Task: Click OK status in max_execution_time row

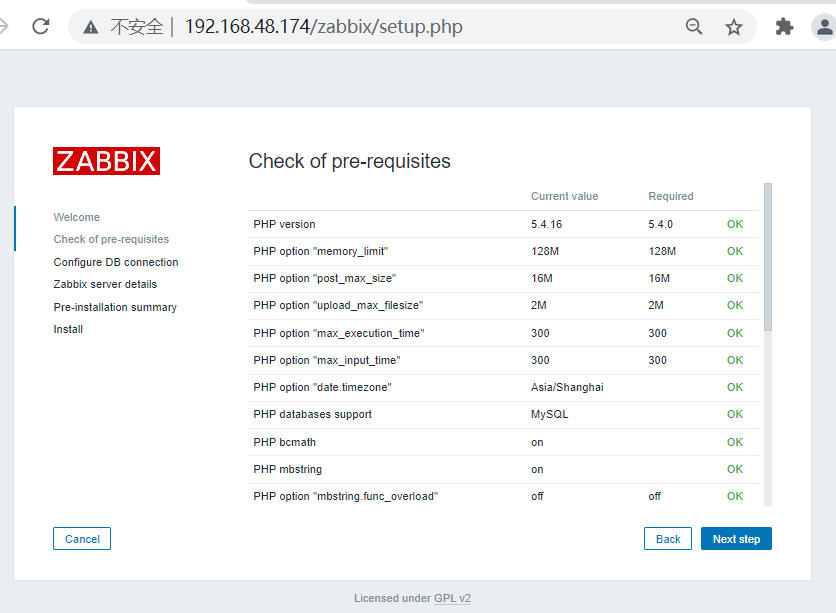Action: tap(735, 333)
